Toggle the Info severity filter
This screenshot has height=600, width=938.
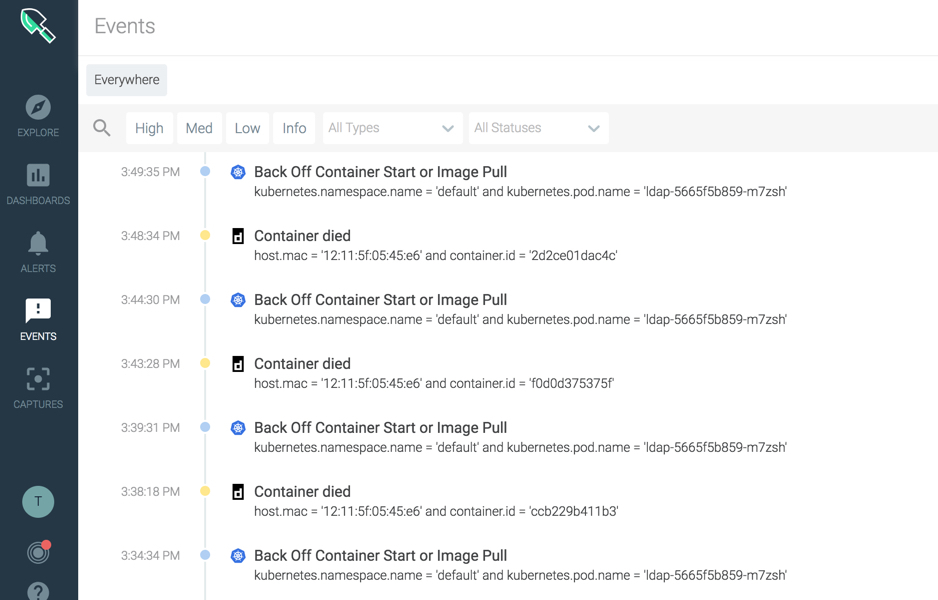point(294,128)
